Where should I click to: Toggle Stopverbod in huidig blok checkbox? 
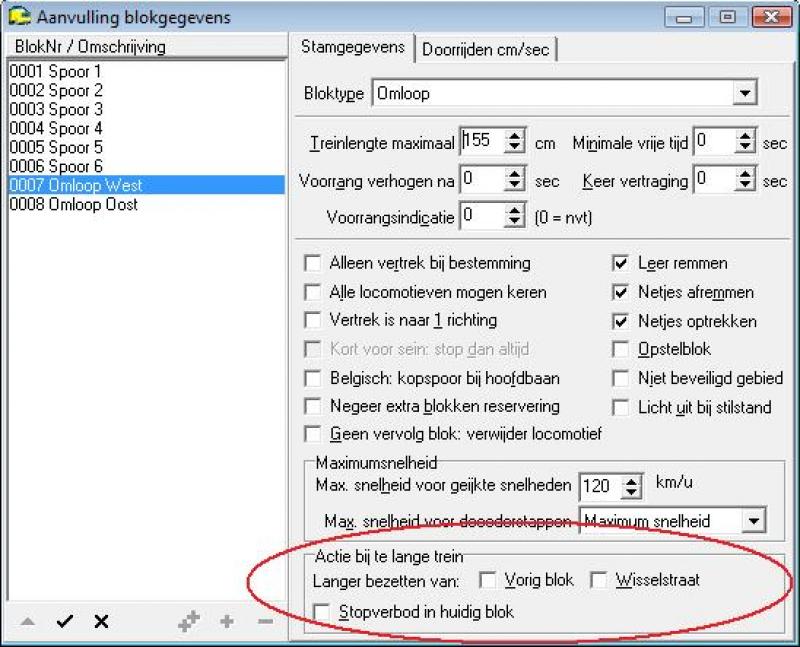click(322, 611)
